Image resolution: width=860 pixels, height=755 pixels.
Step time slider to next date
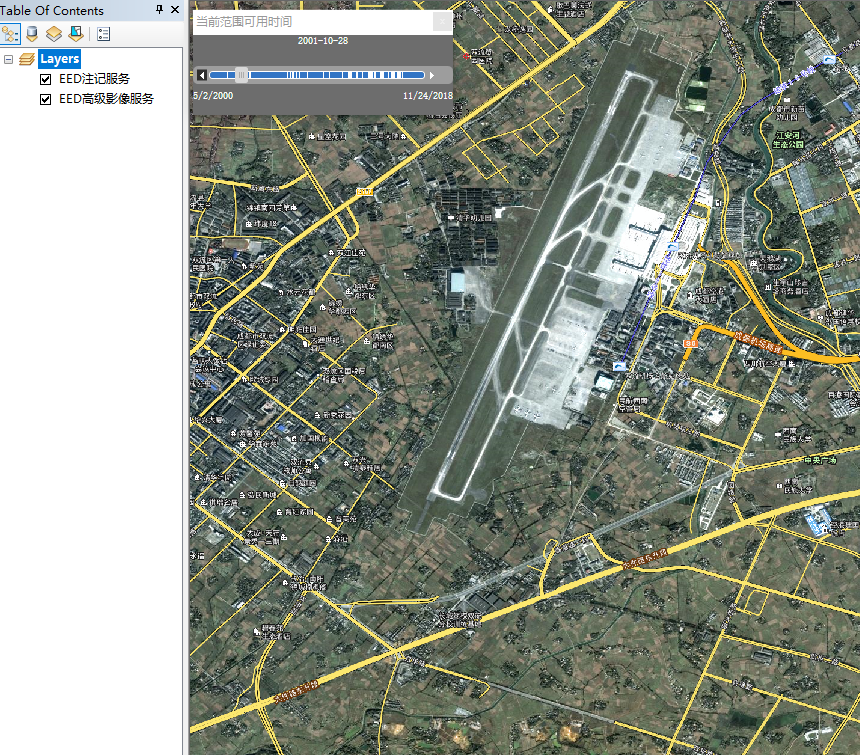coord(432,75)
